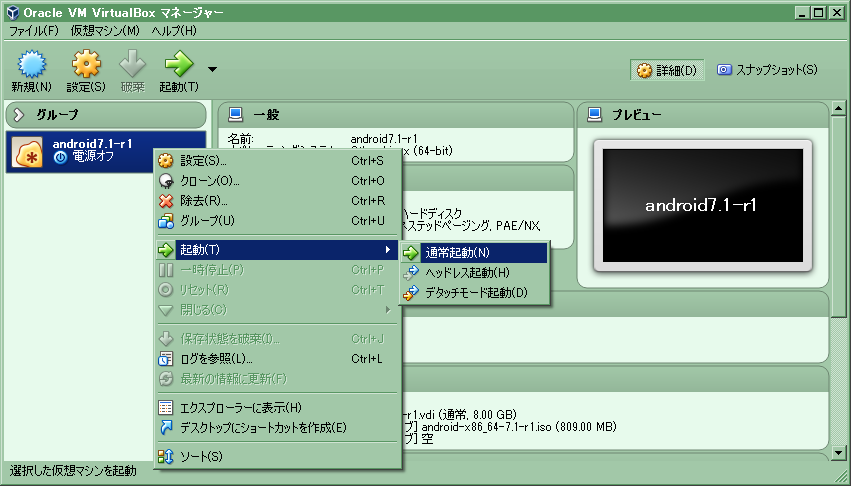
Task: Click the green arrow icon beside 通常起動
Action: pyautogui.click(x=411, y=253)
